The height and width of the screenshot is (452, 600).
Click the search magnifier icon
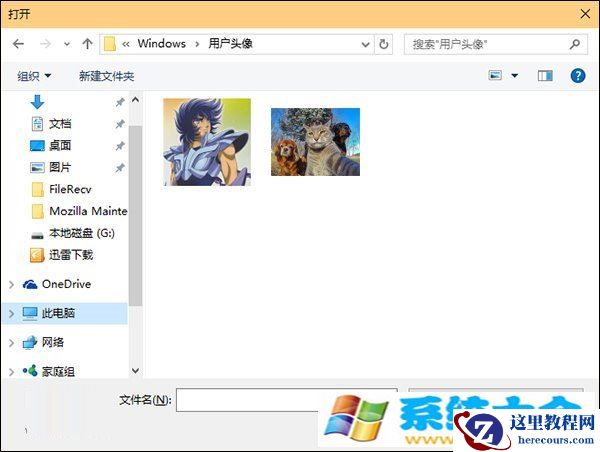point(574,44)
